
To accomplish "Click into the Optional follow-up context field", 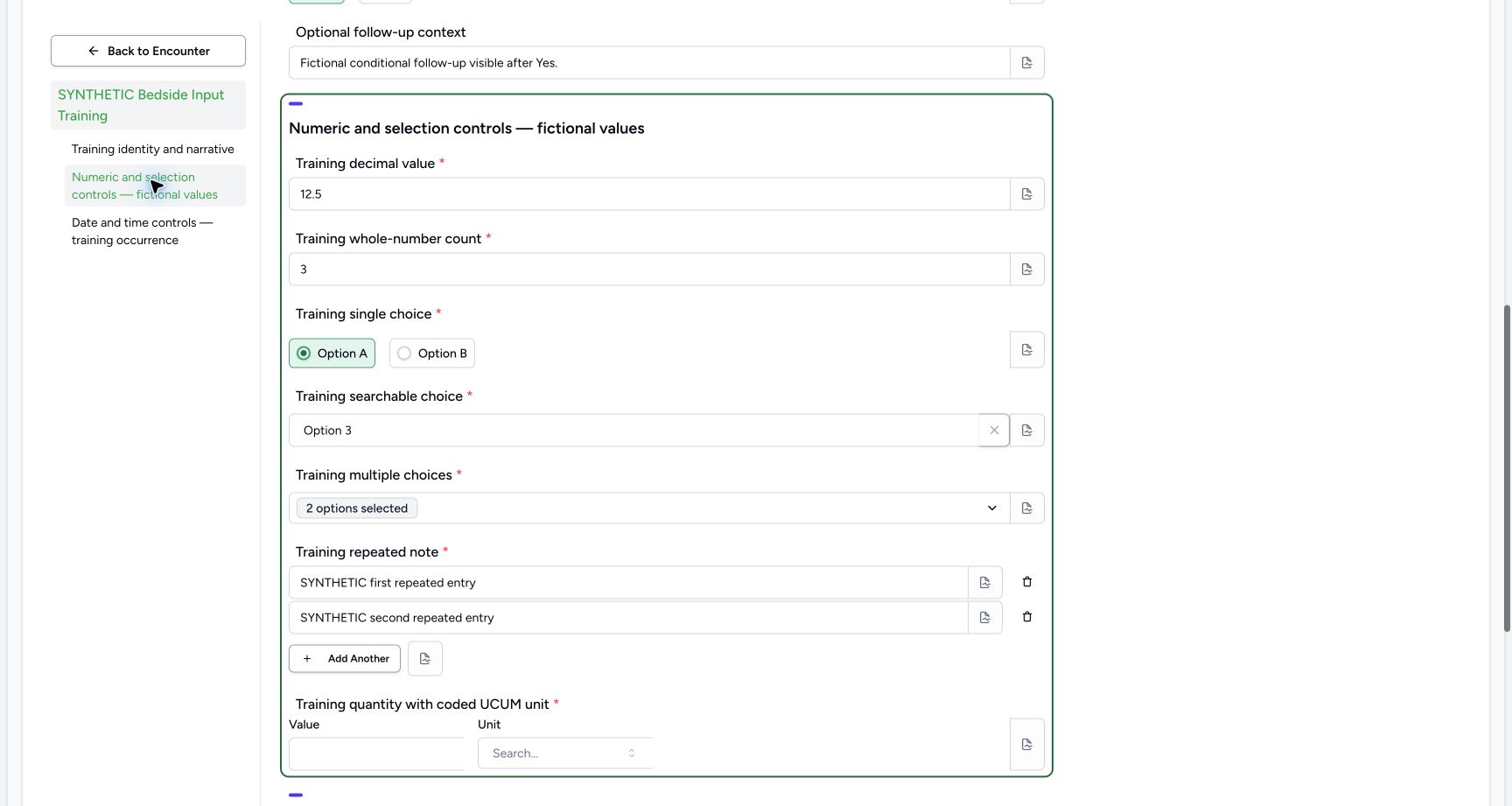I will 649,63.
